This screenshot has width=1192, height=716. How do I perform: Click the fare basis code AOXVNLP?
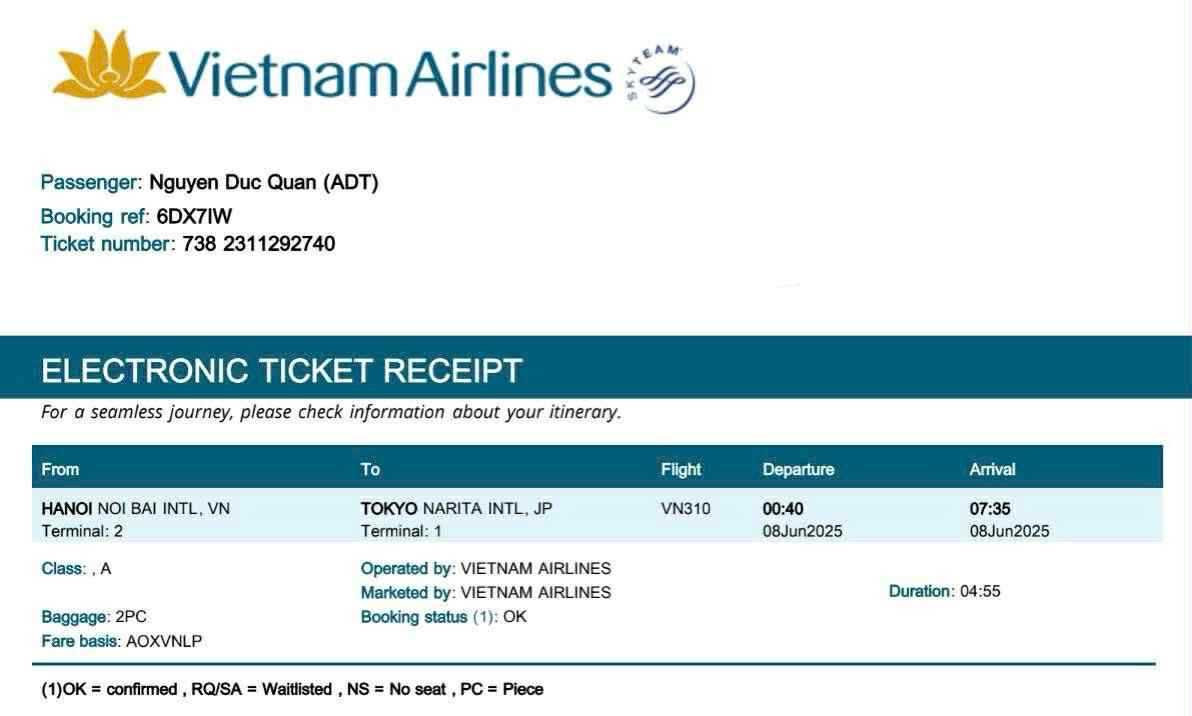click(x=164, y=641)
